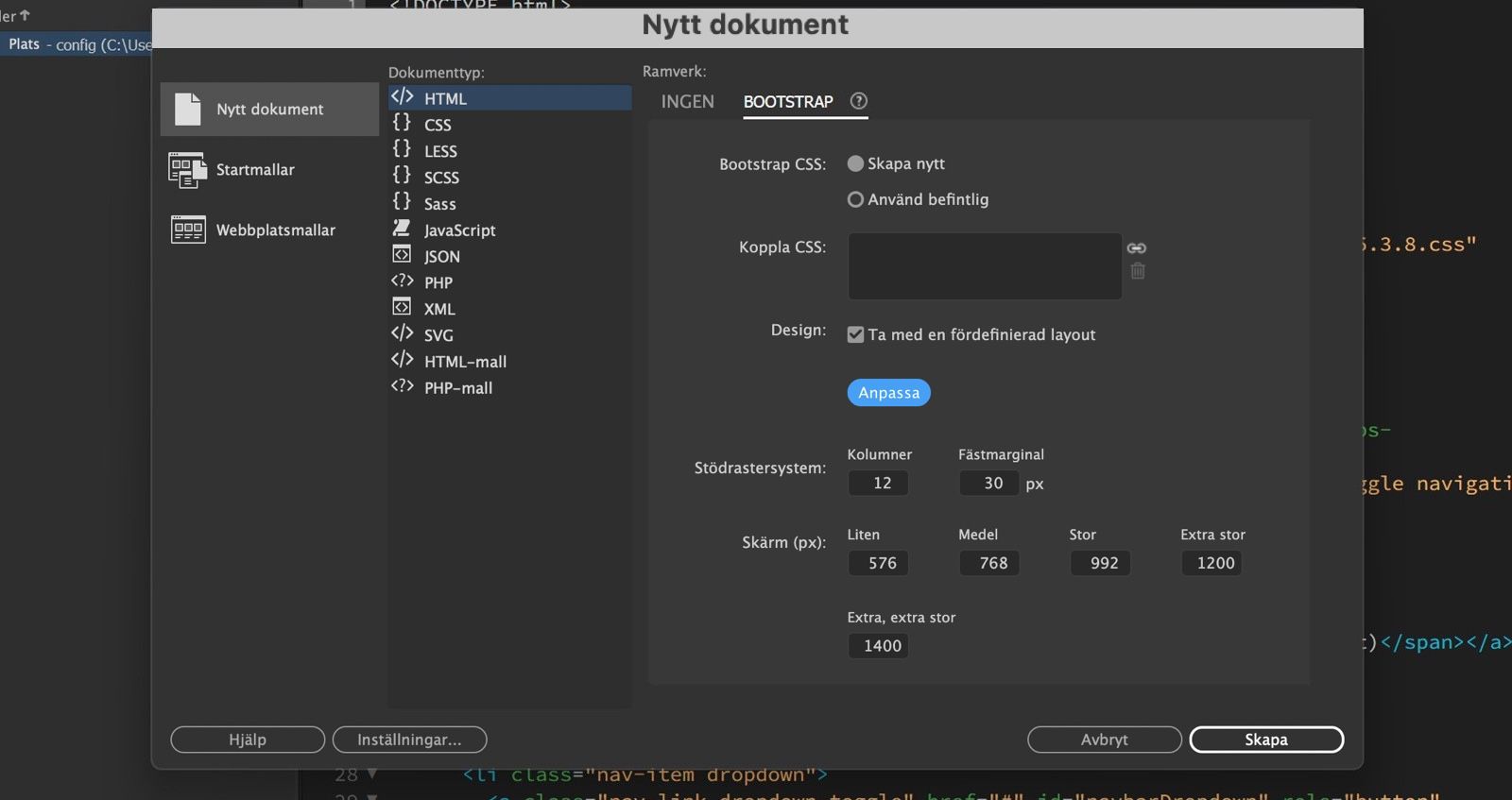Click the Stor screen field 992
The height and width of the screenshot is (800, 1512).
[x=1100, y=563]
